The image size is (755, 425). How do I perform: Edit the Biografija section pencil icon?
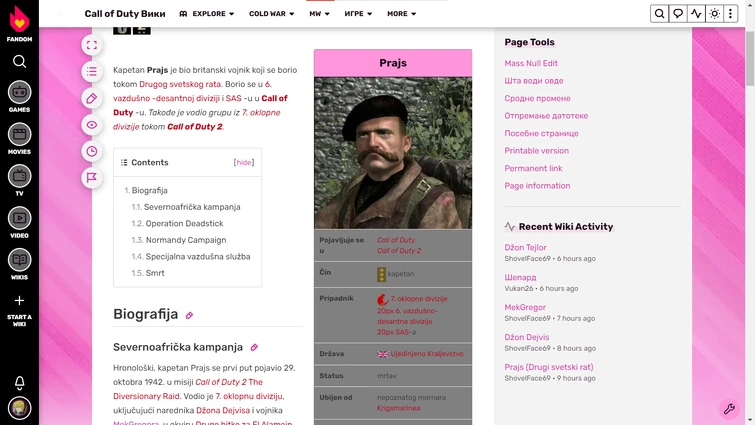coord(189,315)
